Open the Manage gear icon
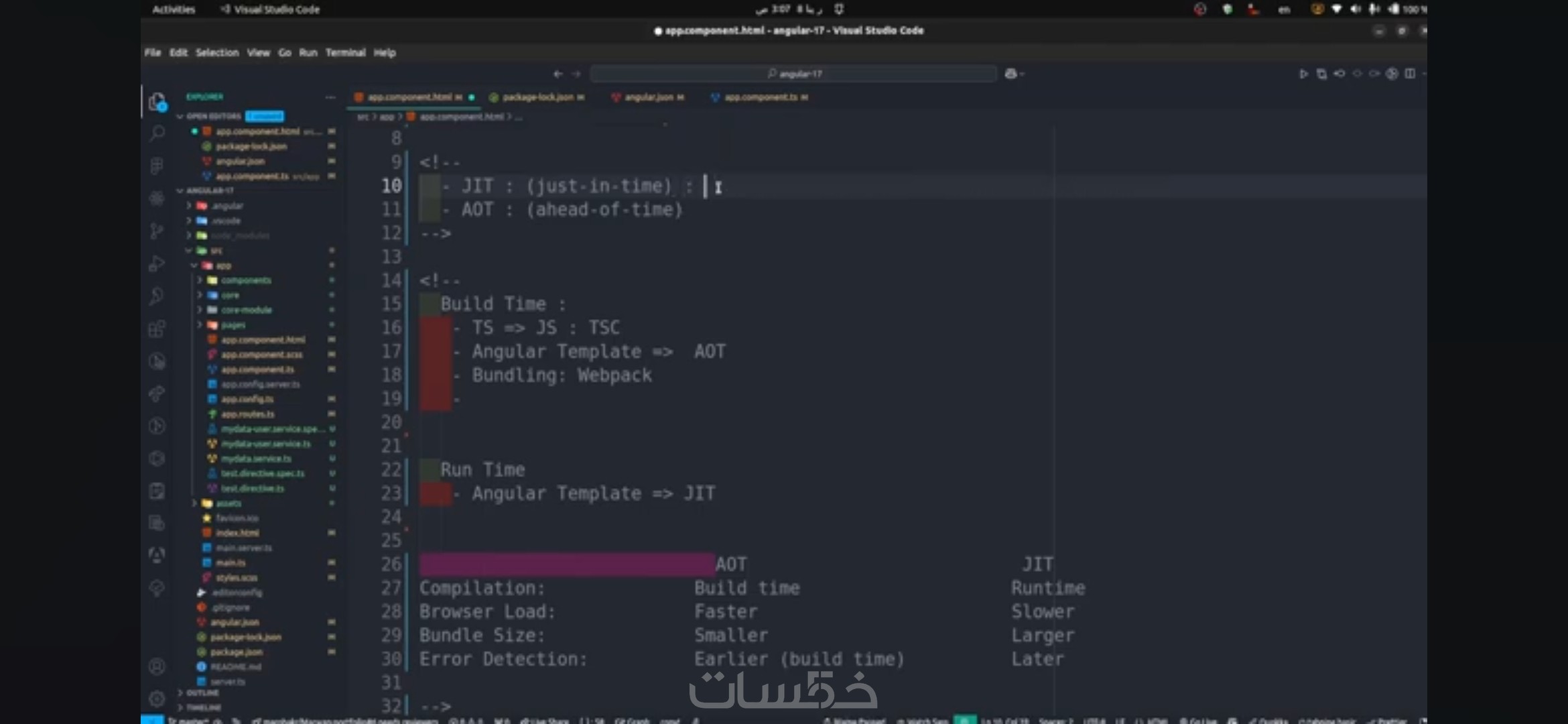This screenshot has width=1568, height=724. click(x=157, y=699)
